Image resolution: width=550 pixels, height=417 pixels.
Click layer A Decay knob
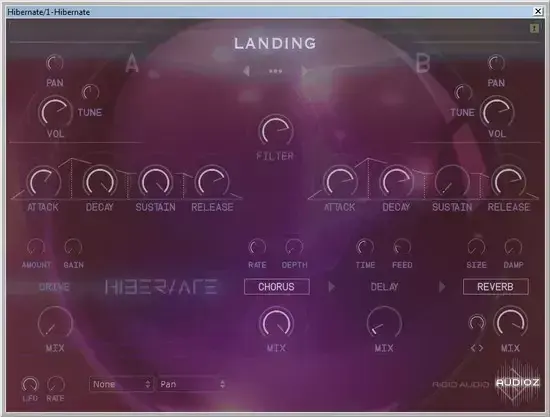point(100,182)
